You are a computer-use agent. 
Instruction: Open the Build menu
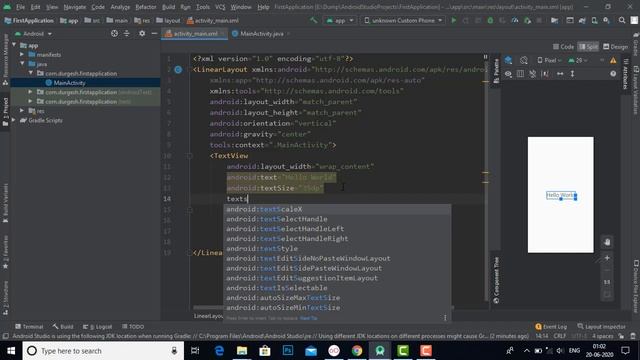168,7
